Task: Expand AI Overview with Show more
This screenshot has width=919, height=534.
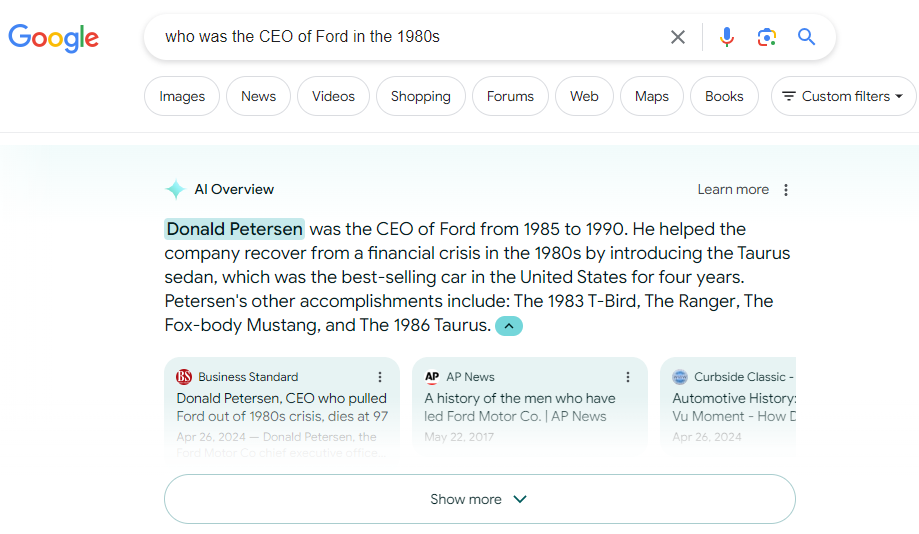Action: 479,499
